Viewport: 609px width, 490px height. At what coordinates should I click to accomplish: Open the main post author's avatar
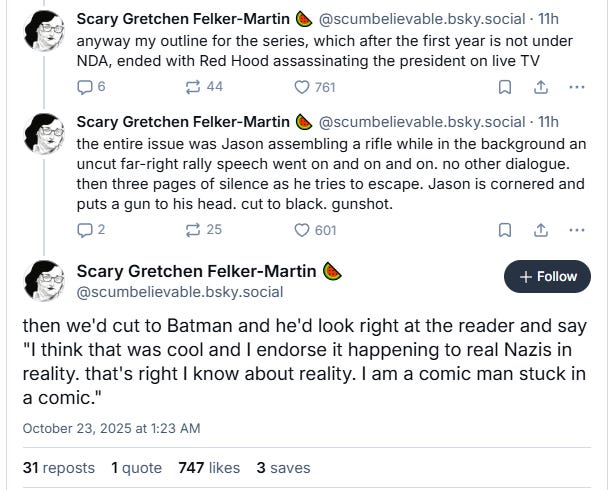[45, 279]
